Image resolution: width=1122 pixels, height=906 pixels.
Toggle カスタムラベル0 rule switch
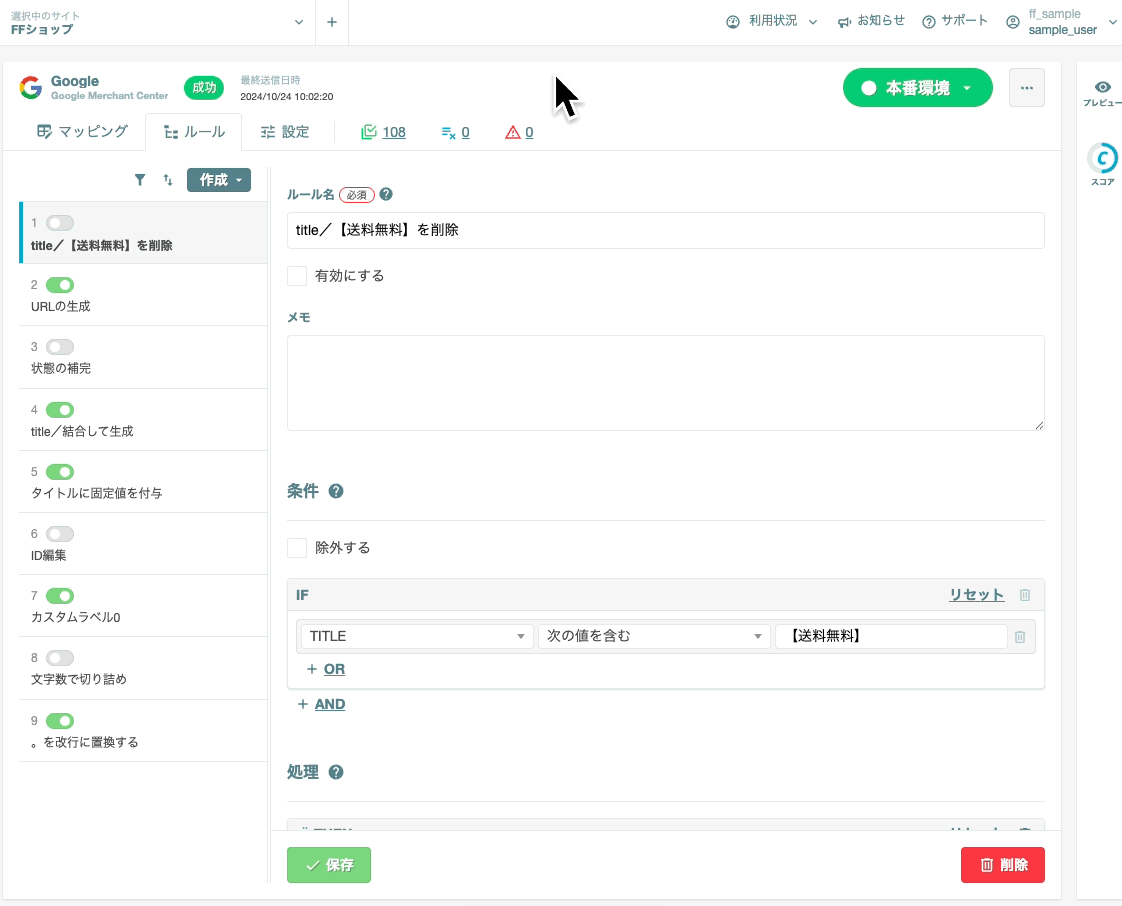[x=60, y=595]
